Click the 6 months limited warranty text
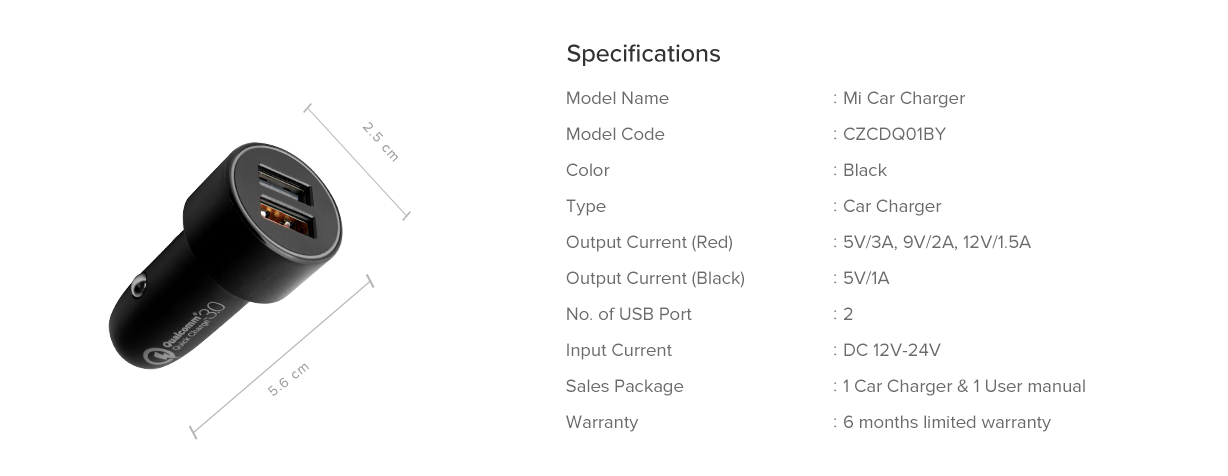The width and height of the screenshot is (1228, 476). coord(946,422)
